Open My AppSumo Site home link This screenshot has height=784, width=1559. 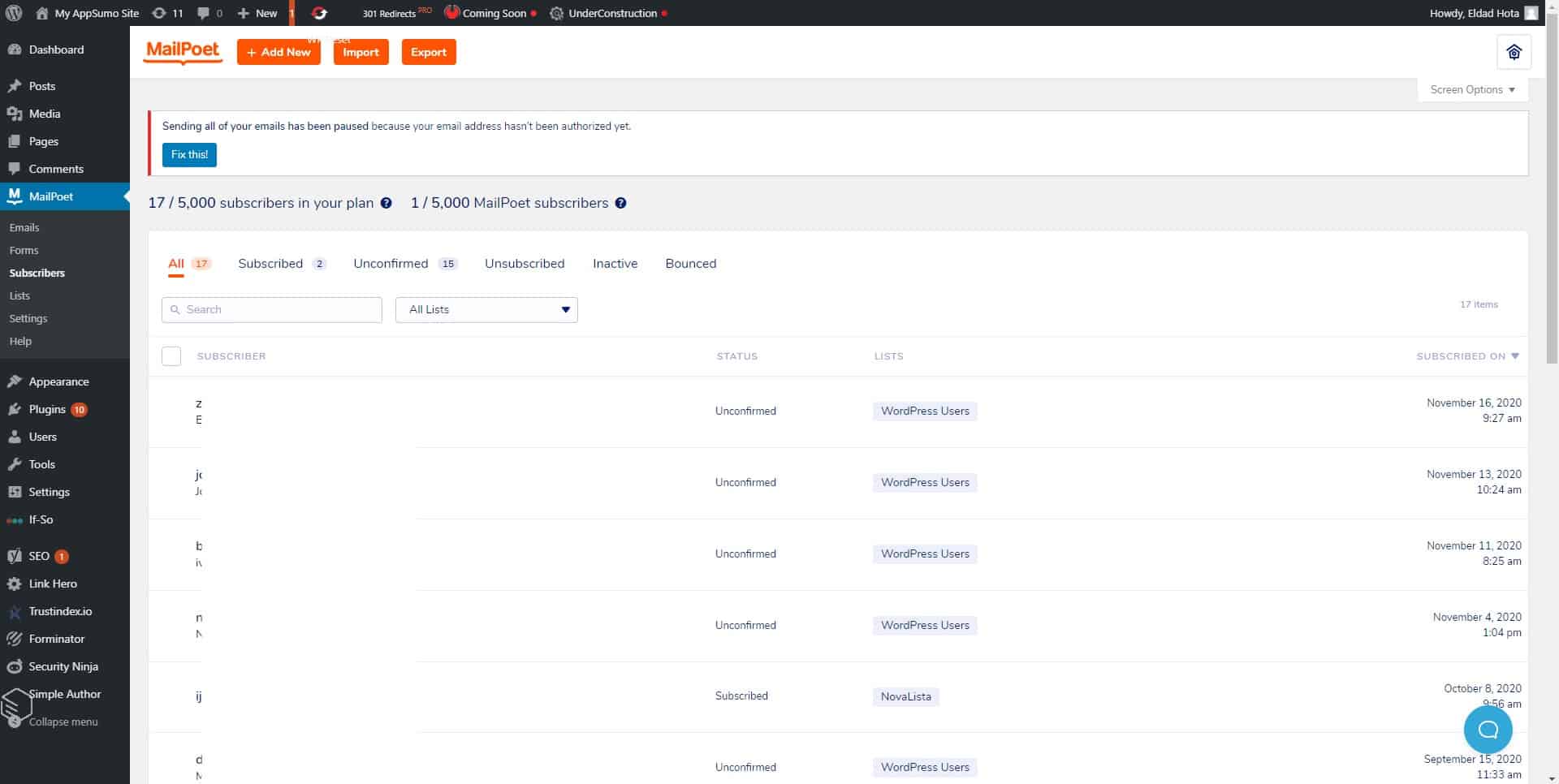tap(88, 13)
